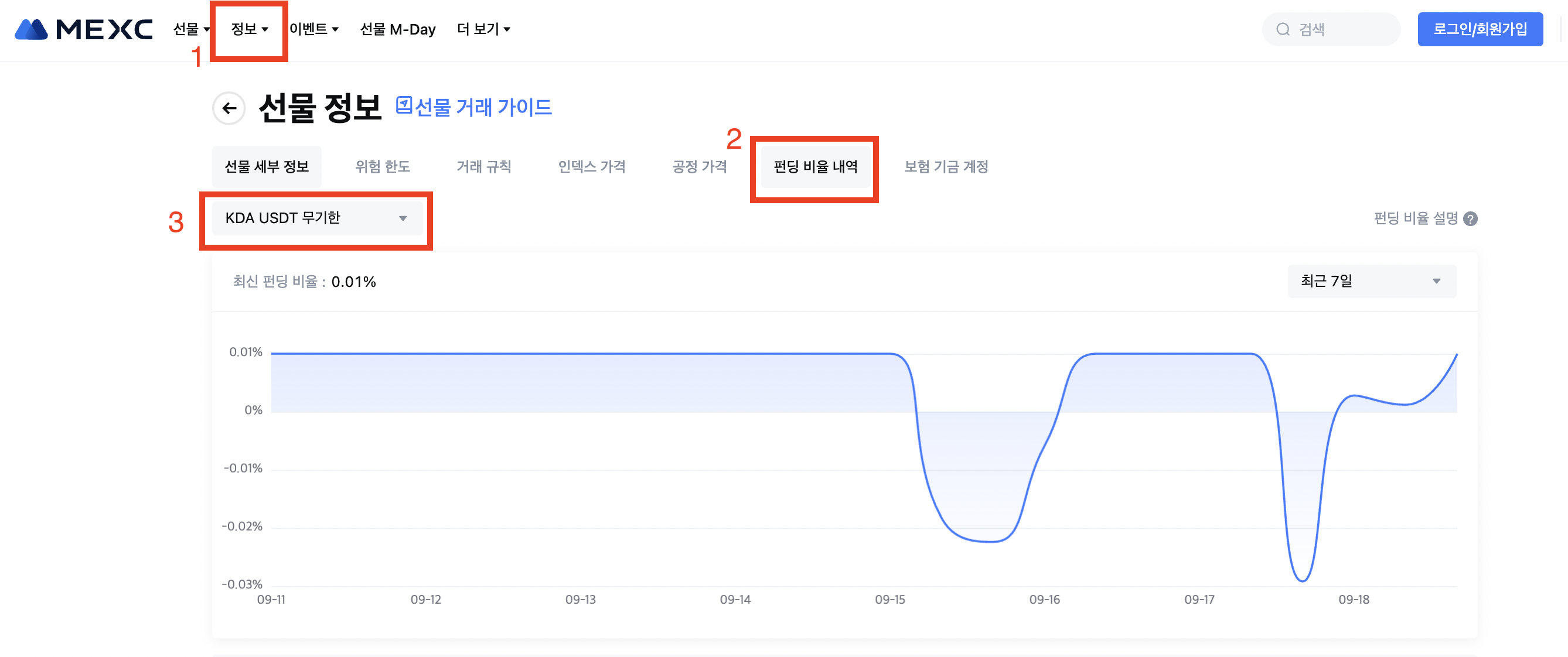Open the 정보 menu
This screenshot has height=657, width=1568.
(249, 29)
